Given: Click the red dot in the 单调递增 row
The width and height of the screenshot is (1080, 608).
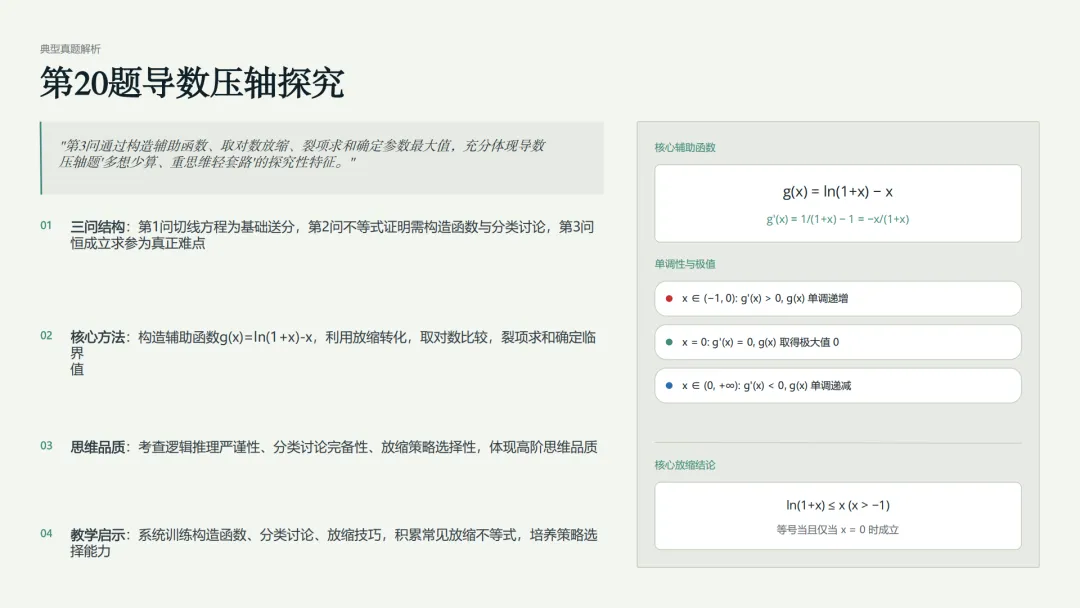Looking at the screenshot, I should point(669,298).
